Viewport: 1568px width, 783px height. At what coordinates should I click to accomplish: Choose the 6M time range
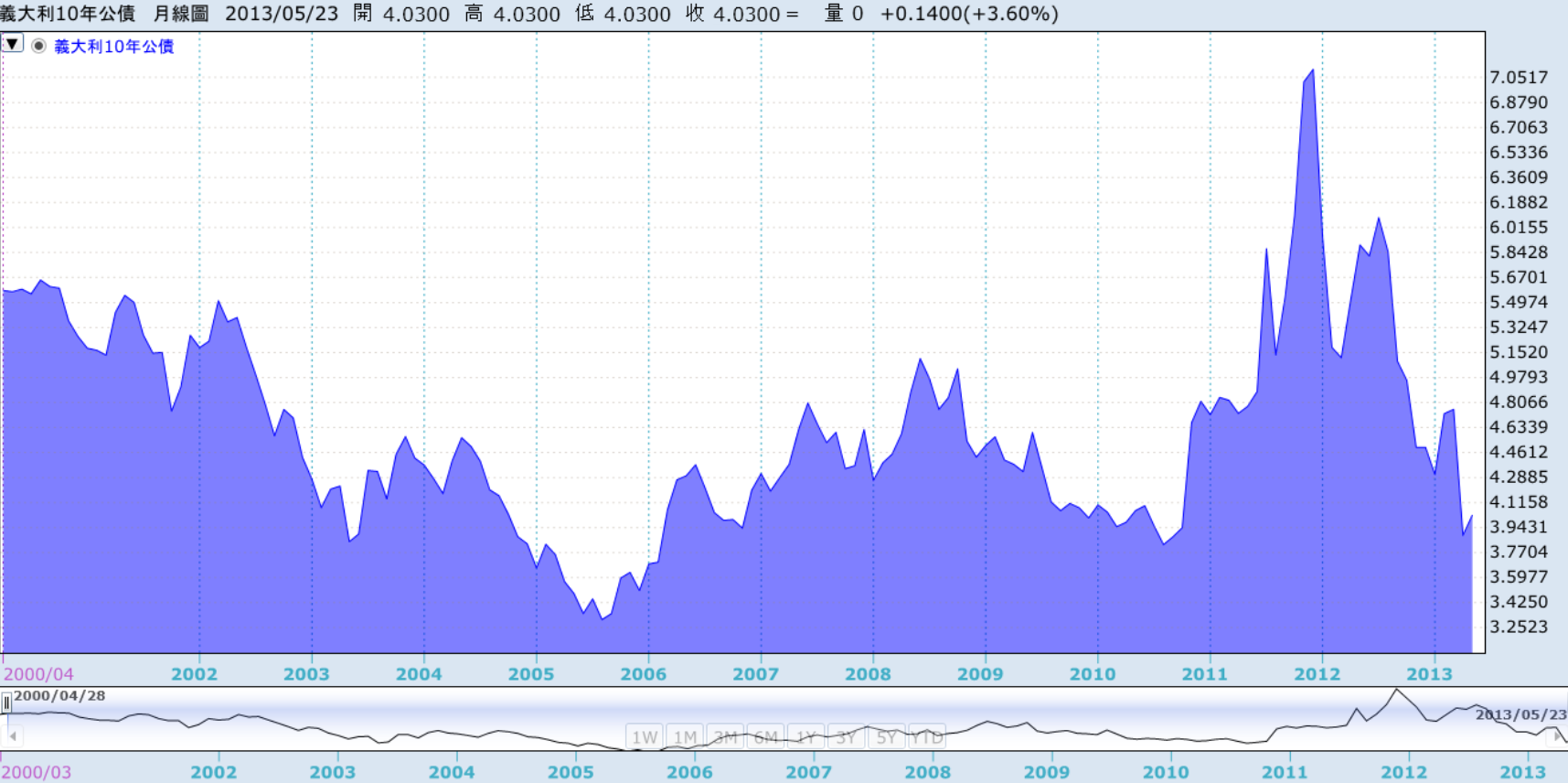(765, 737)
